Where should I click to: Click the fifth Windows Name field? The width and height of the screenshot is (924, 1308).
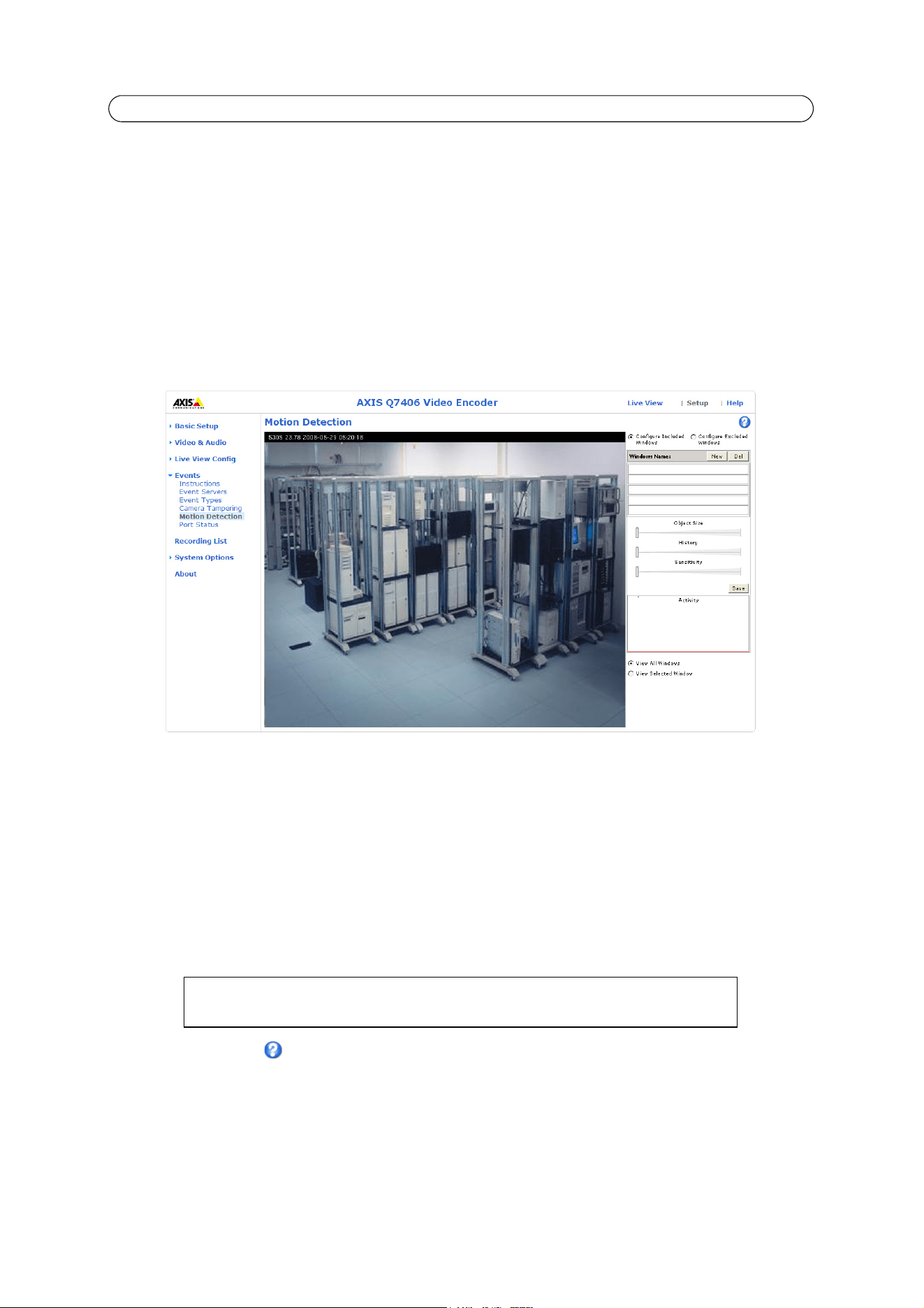pos(688,510)
